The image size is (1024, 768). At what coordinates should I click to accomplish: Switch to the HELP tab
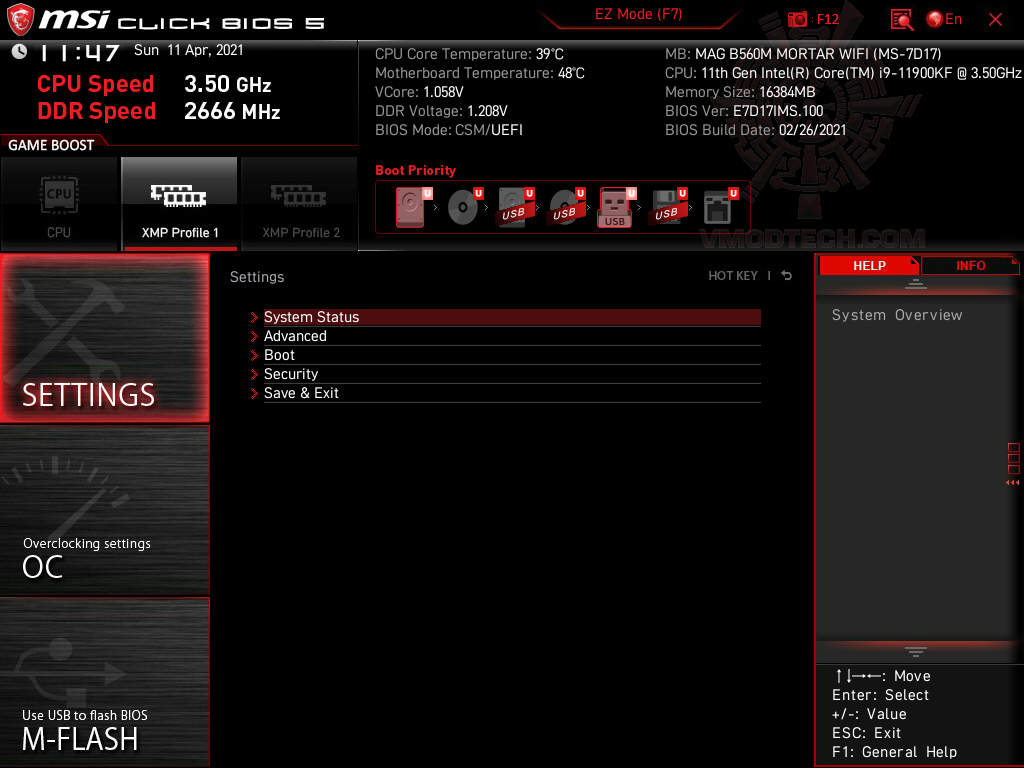(869, 265)
